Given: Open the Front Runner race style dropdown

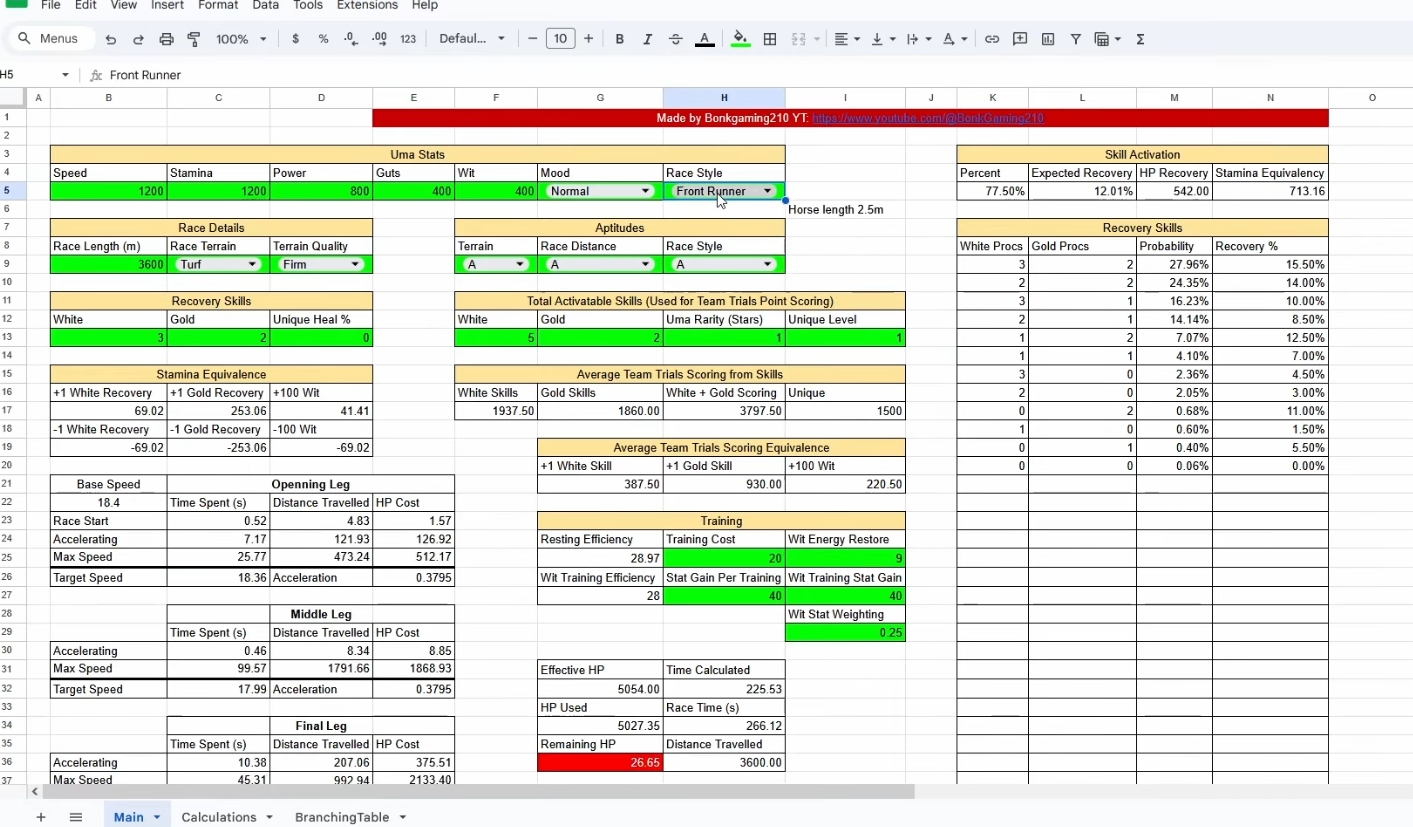Looking at the screenshot, I should (724, 191).
